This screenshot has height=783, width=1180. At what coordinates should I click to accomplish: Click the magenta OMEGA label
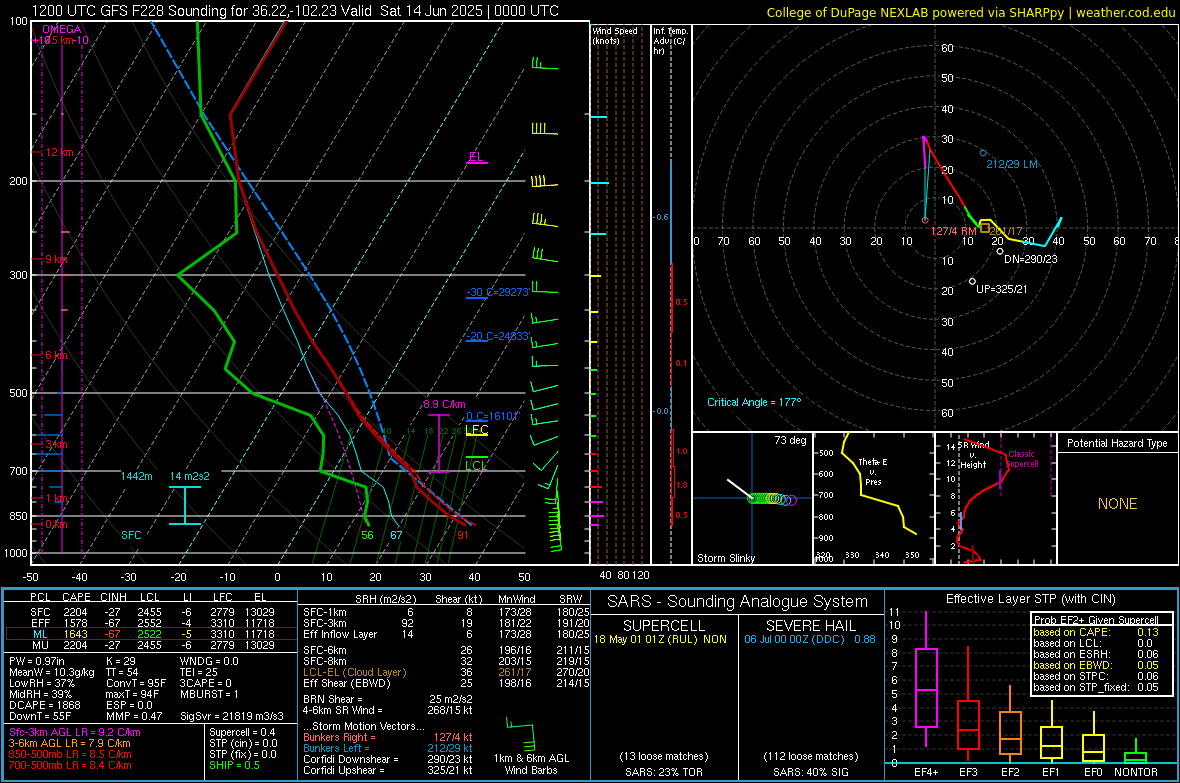[61, 29]
